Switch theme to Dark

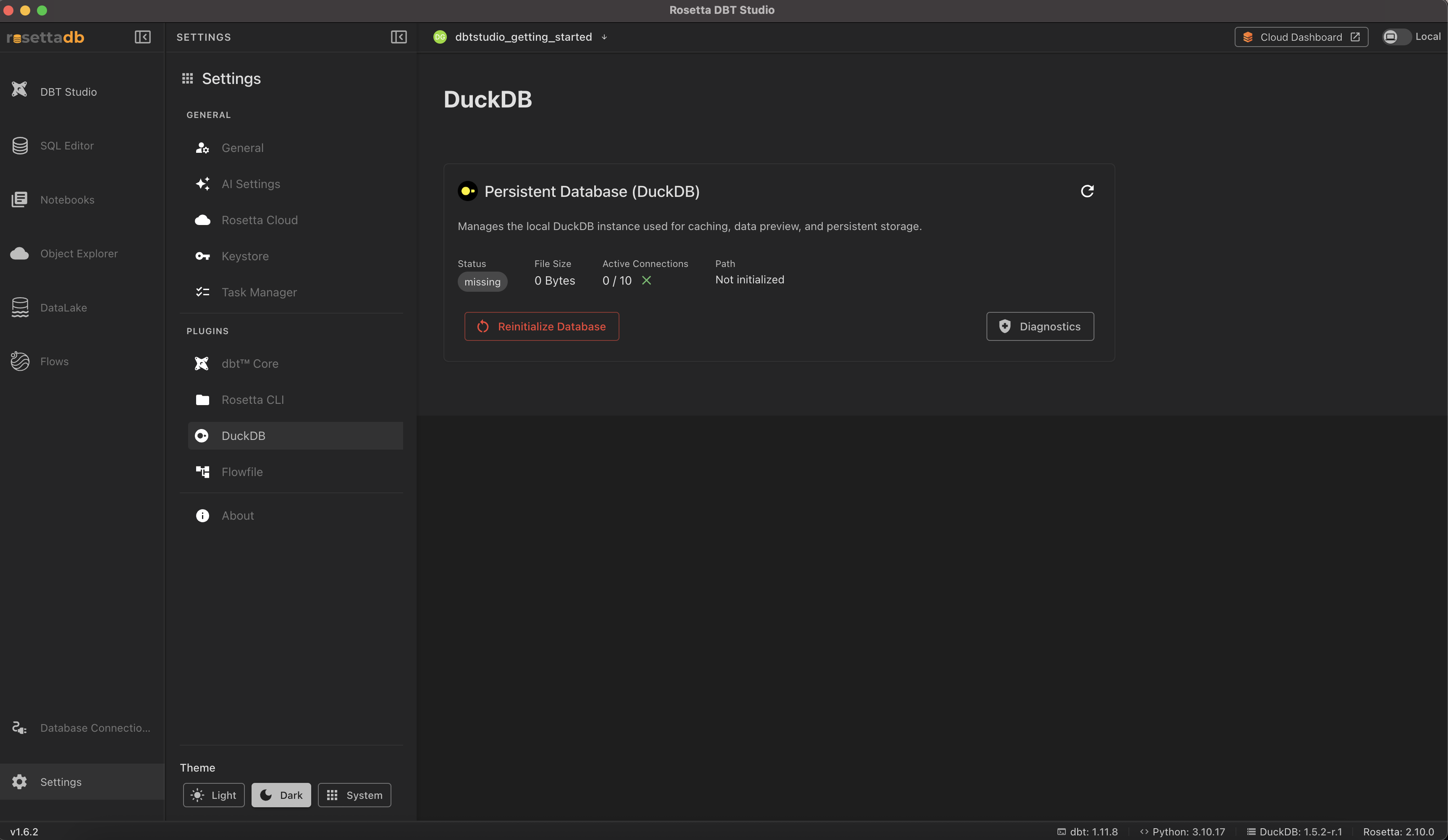click(281, 795)
